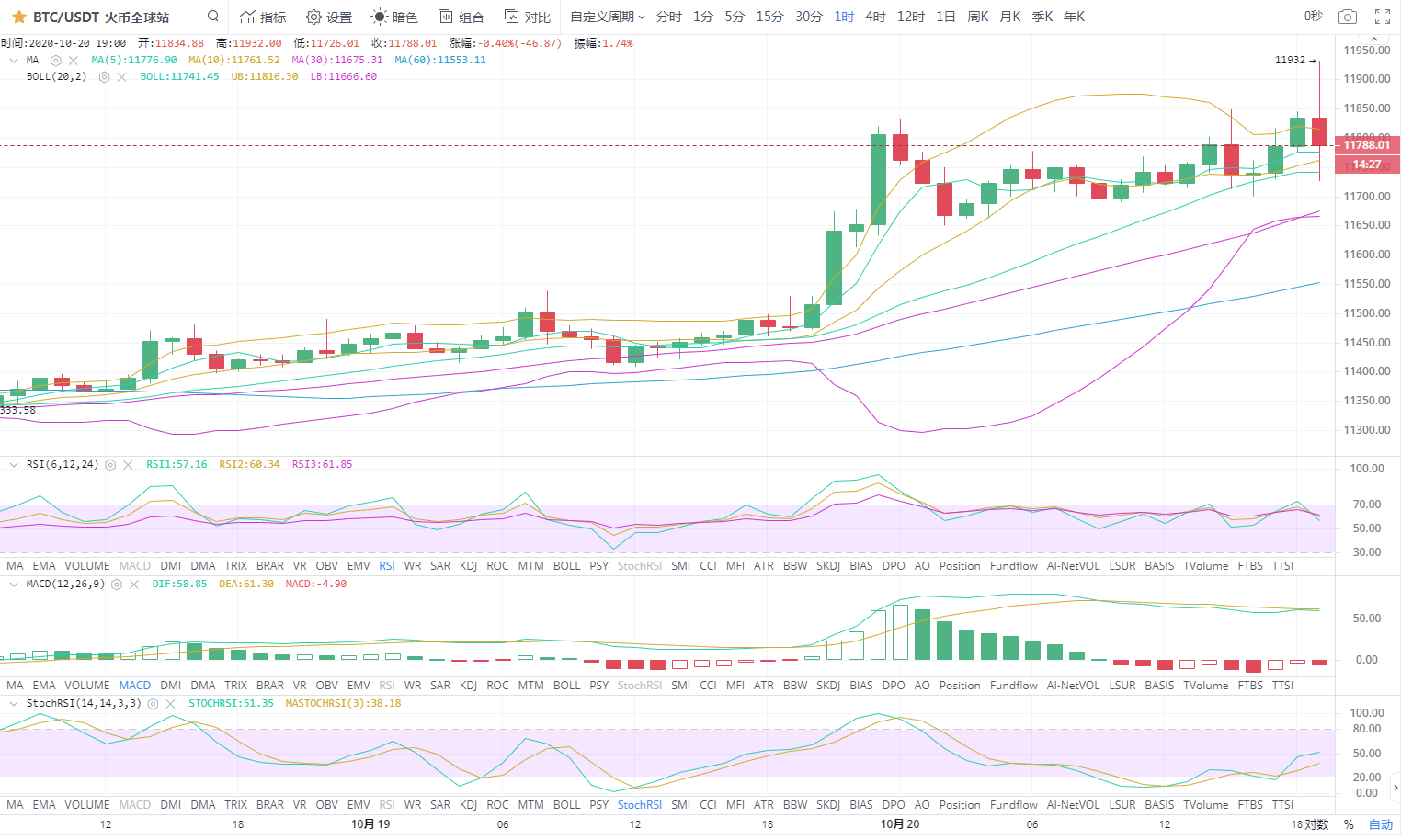Click the BTC/USDT 火币全球站 pair title
Image resolution: width=1401 pixels, height=840 pixels.
click(x=101, y=17)
